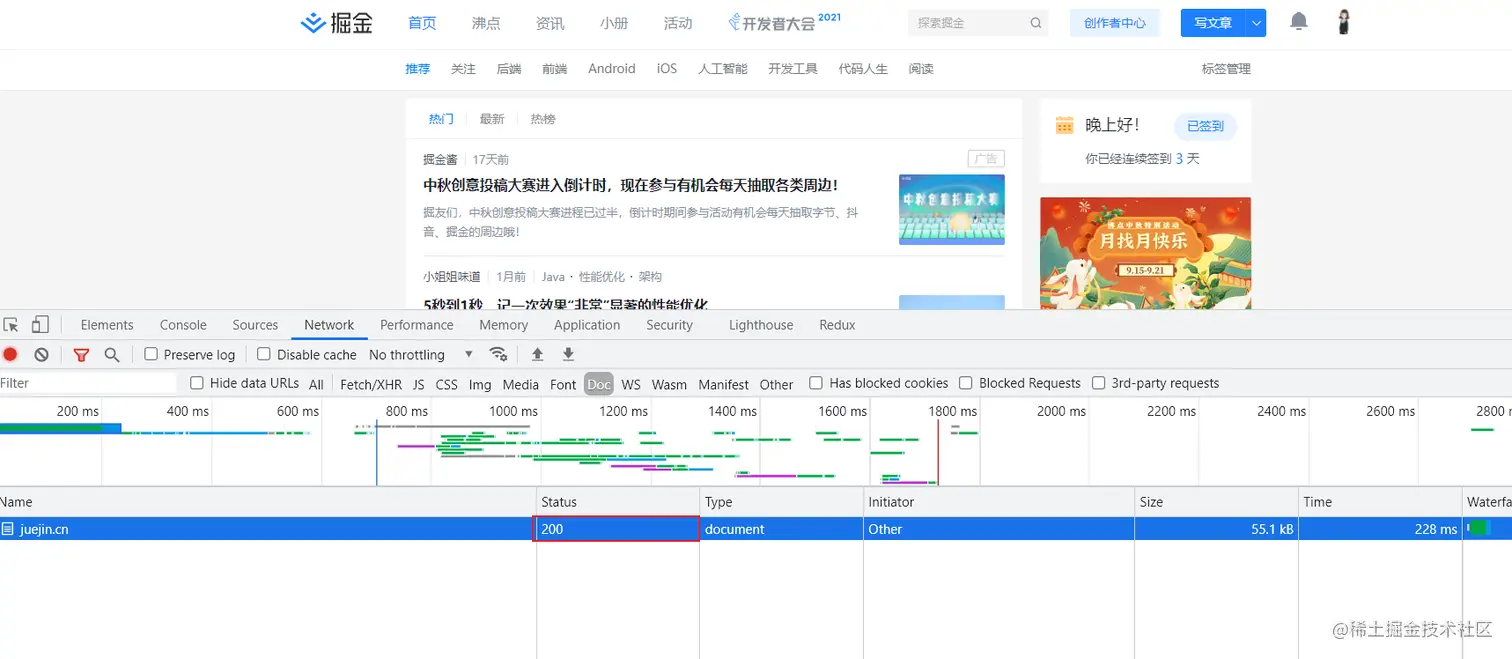Open the user avatar menu
Image resolution: width=1512 pixels, height=659 pixels.
[1345, 22]
